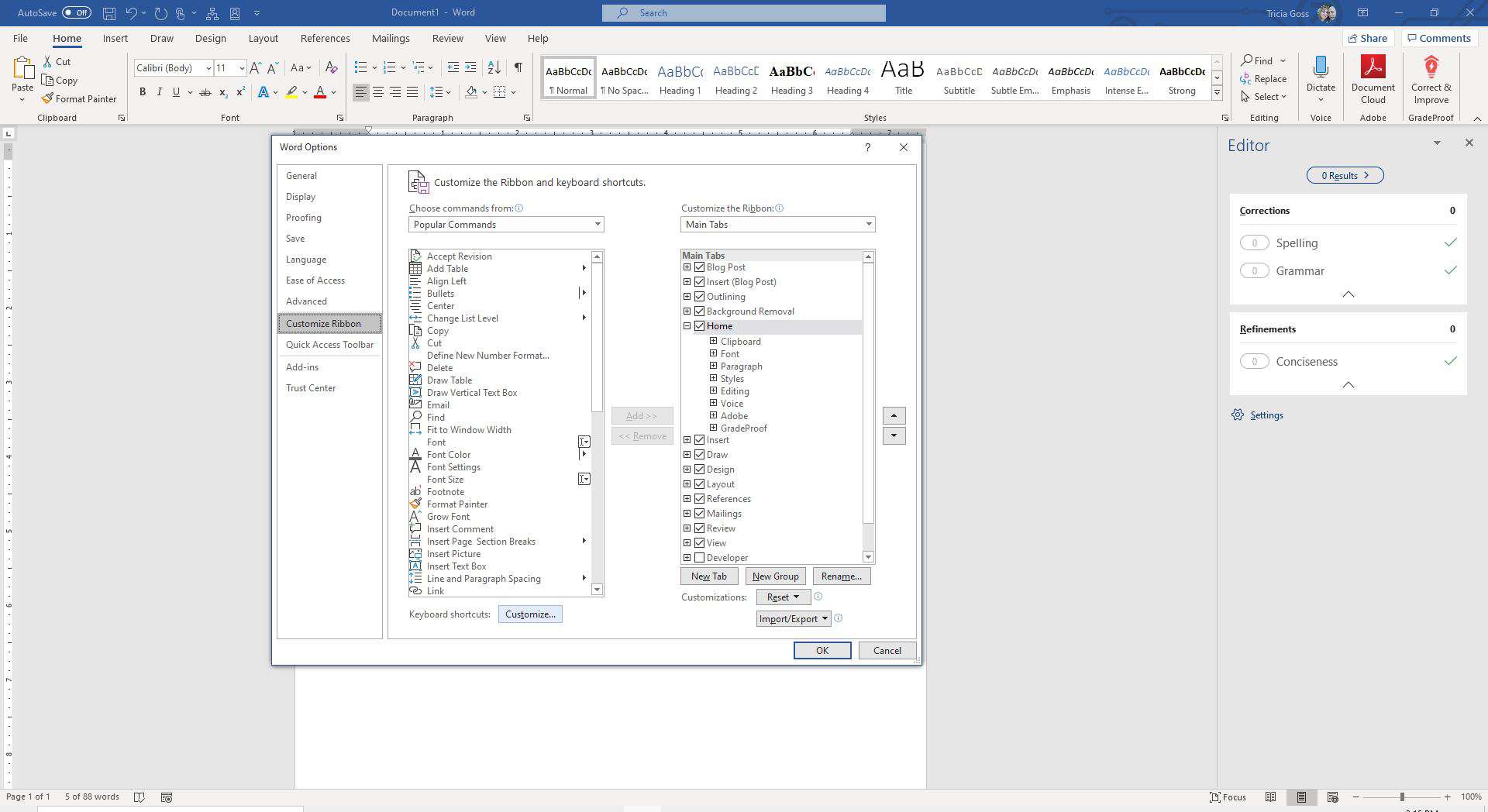This screenshot has height=812, width=1488.
Task: Click the Grow Font icon in ribbon
Action: (x=255, y=67)
